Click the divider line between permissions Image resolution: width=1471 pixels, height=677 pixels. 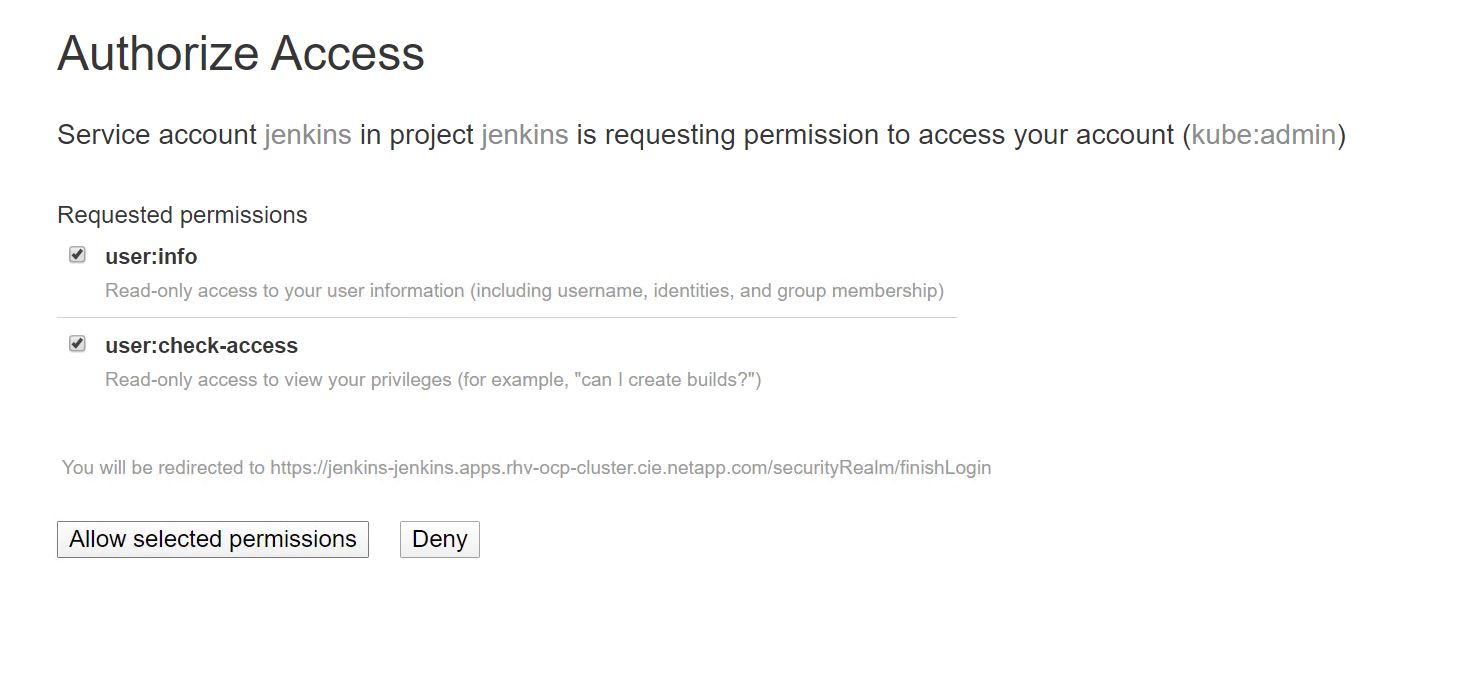tap(506, 318)
